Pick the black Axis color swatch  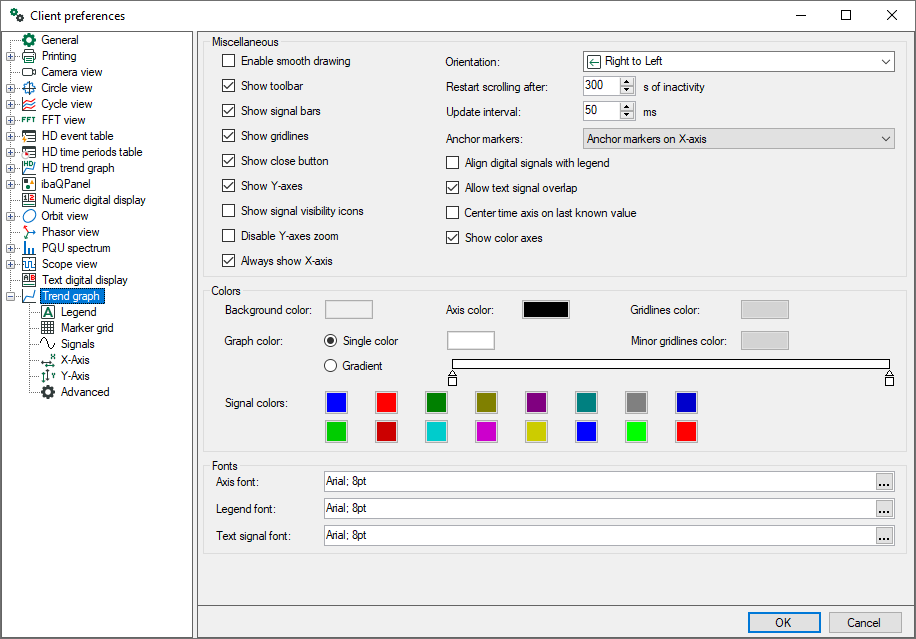pyautogui.click(x=546, y=310)
